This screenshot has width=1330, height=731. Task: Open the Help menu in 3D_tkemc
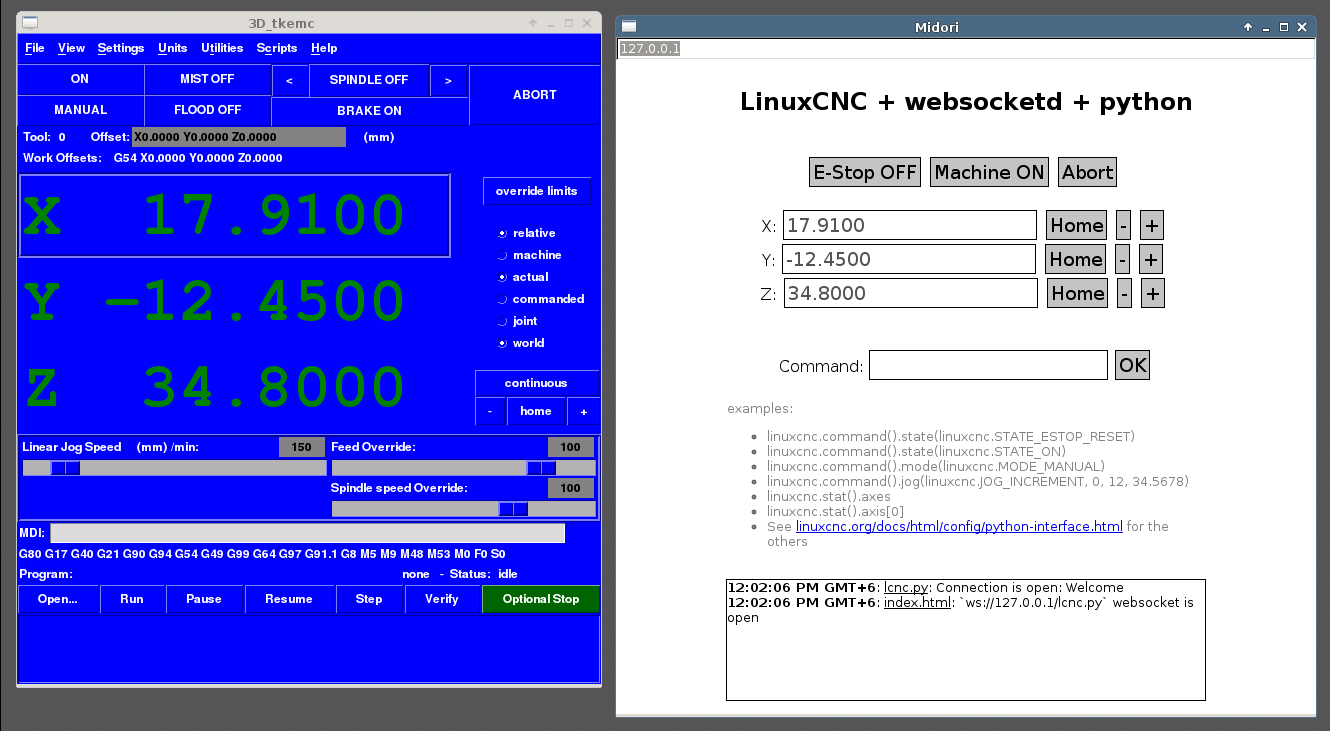(x=324, y=48)
